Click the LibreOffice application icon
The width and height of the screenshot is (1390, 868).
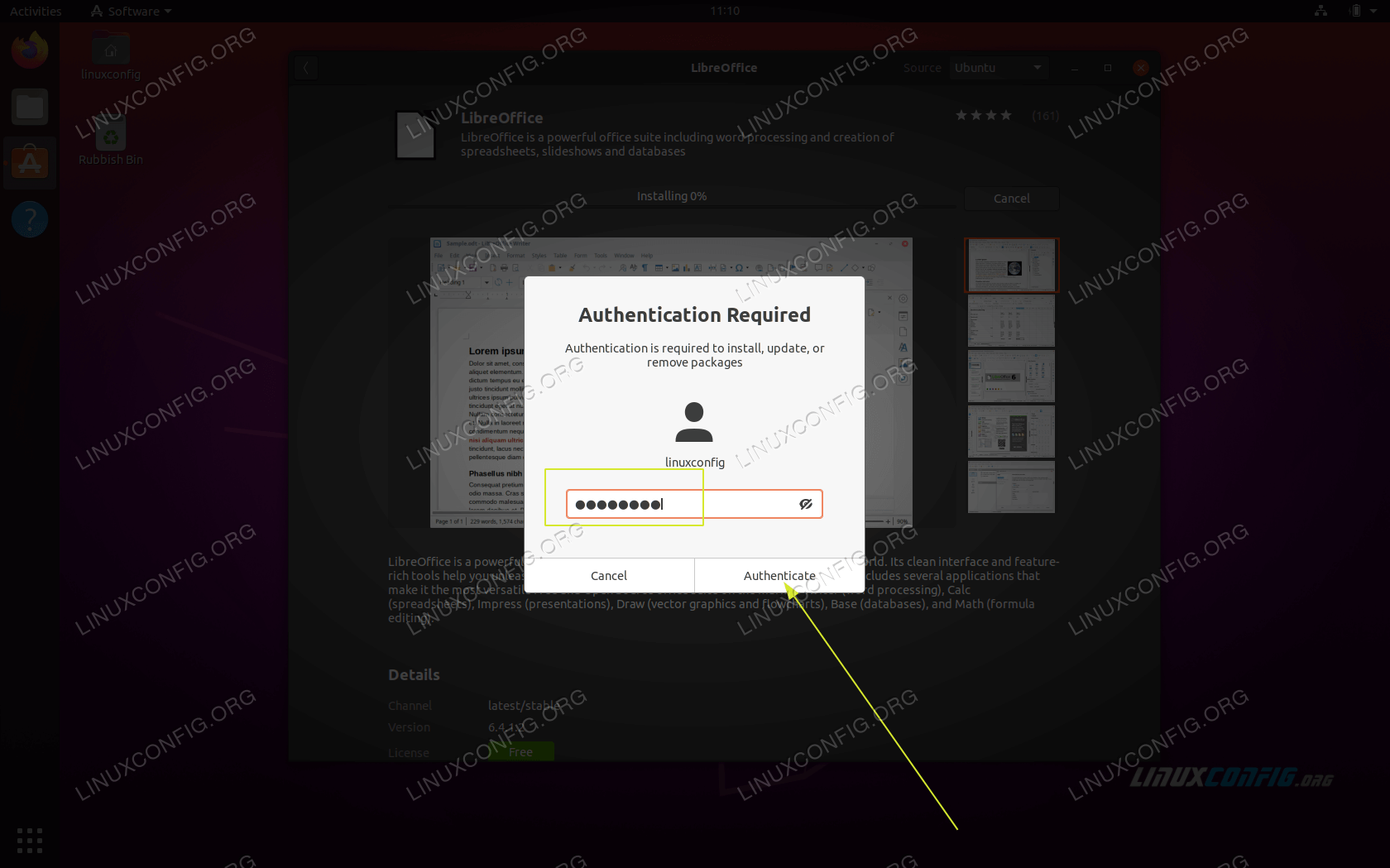click(x=415, y=135)
